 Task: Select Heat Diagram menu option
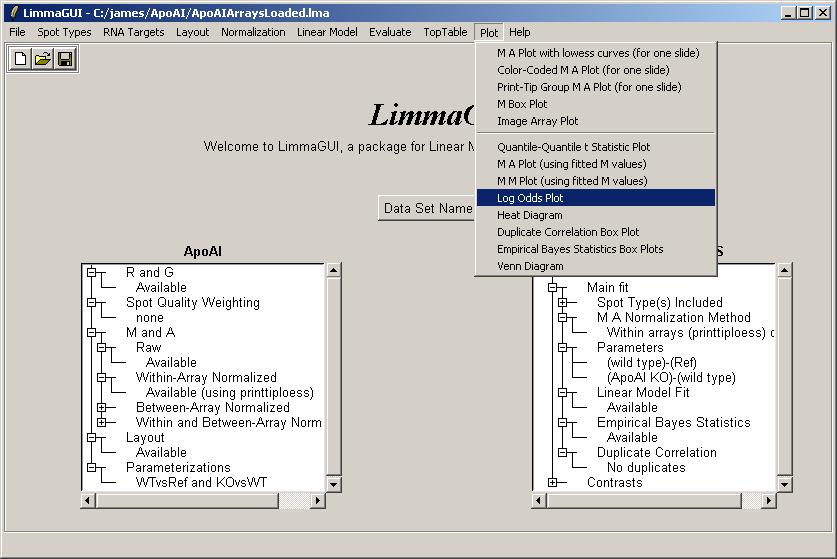(x=530, y=215)
